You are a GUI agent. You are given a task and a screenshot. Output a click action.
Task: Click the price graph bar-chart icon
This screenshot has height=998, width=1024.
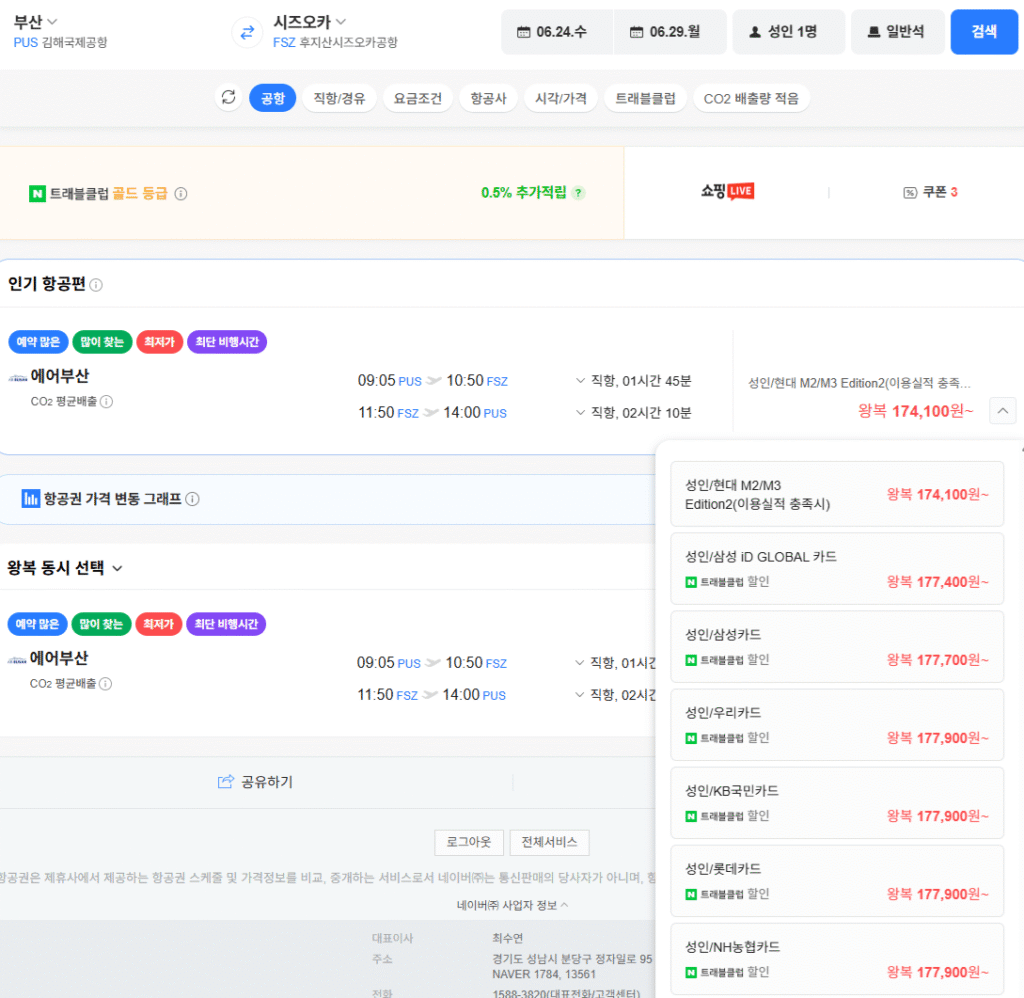[30, 498]
